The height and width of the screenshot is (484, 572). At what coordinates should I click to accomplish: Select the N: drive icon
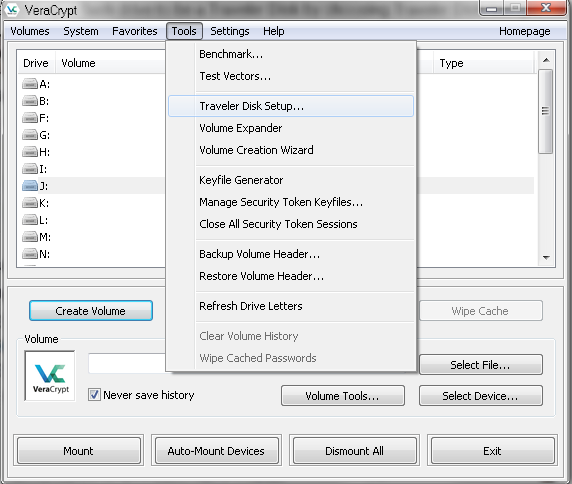pos(30,254)
